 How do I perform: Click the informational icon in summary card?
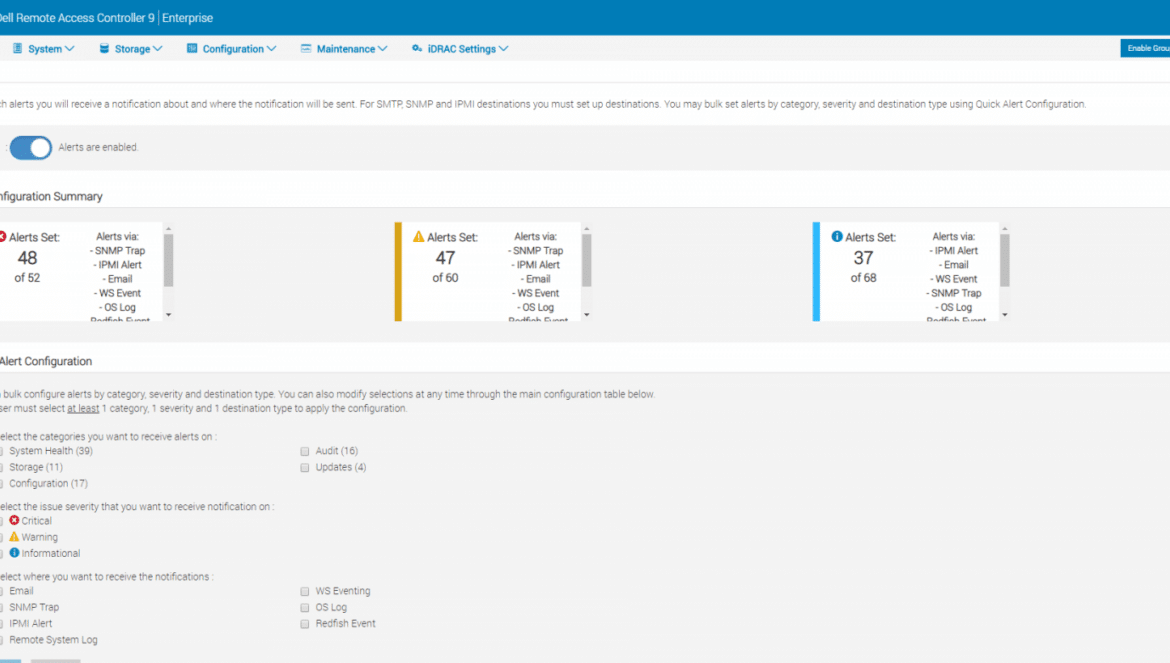pos(837,236)
